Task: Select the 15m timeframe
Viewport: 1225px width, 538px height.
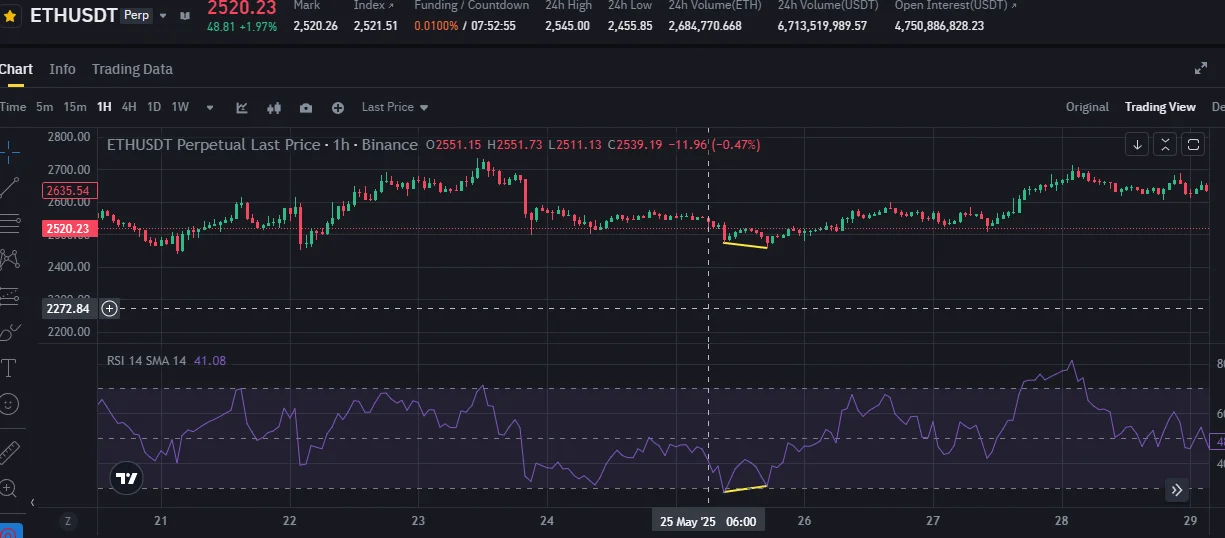Action: coord(75,107)
